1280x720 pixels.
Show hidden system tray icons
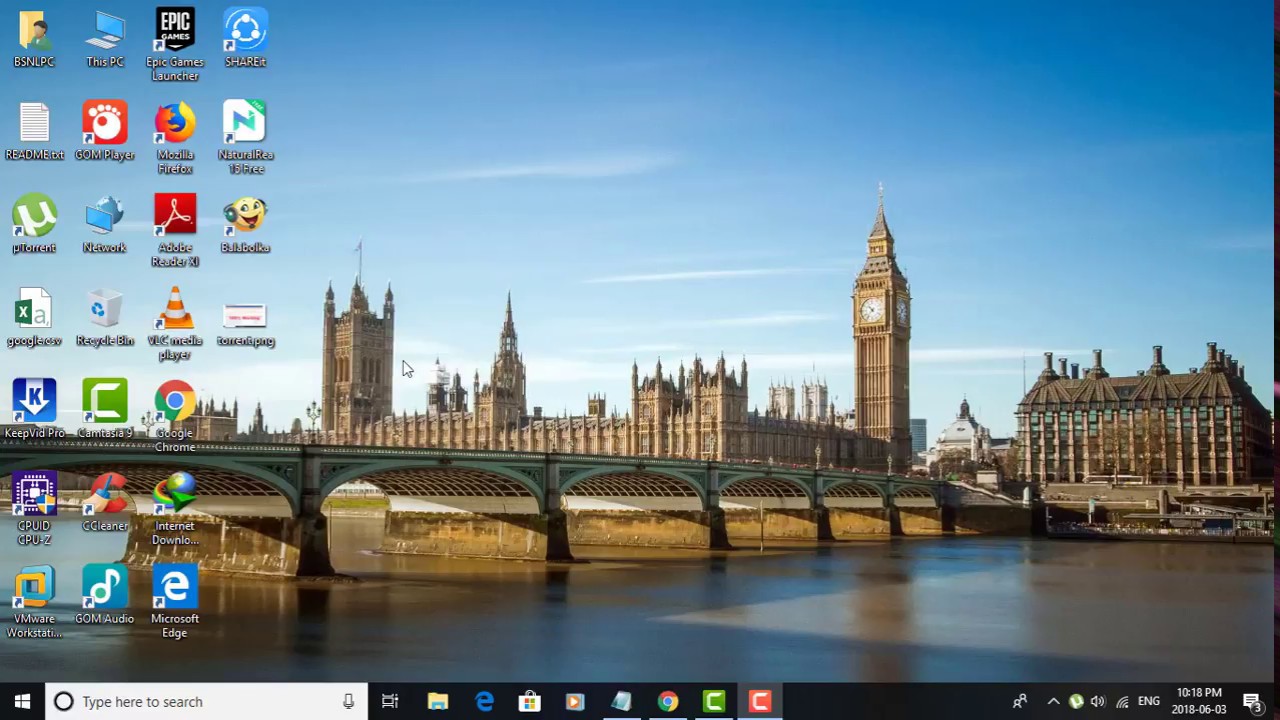point(1053,702)
